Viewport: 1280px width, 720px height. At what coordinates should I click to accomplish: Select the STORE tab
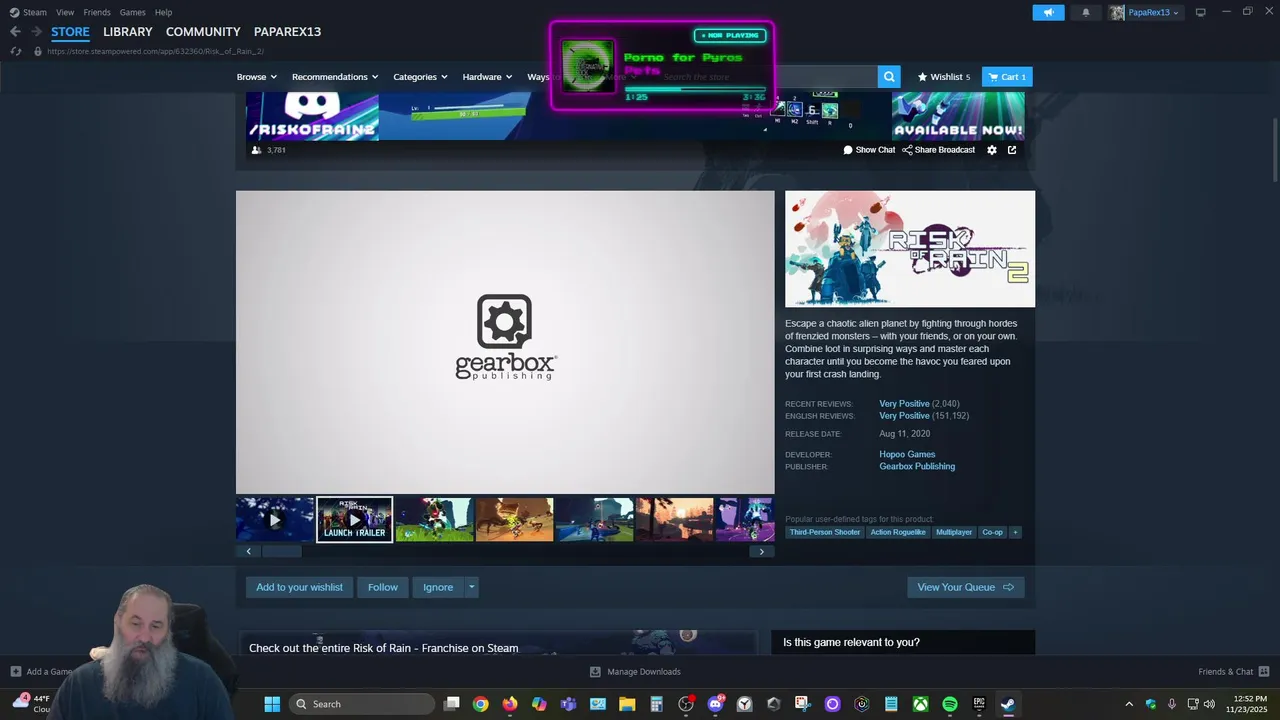tap(70, 32)
